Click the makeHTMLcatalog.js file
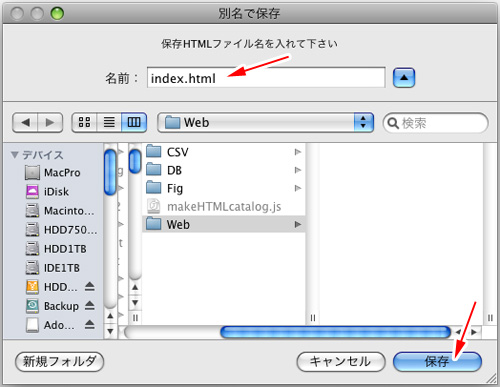Image resolution: width=500 pixels, height=387 pixels. tap(224, 206)
